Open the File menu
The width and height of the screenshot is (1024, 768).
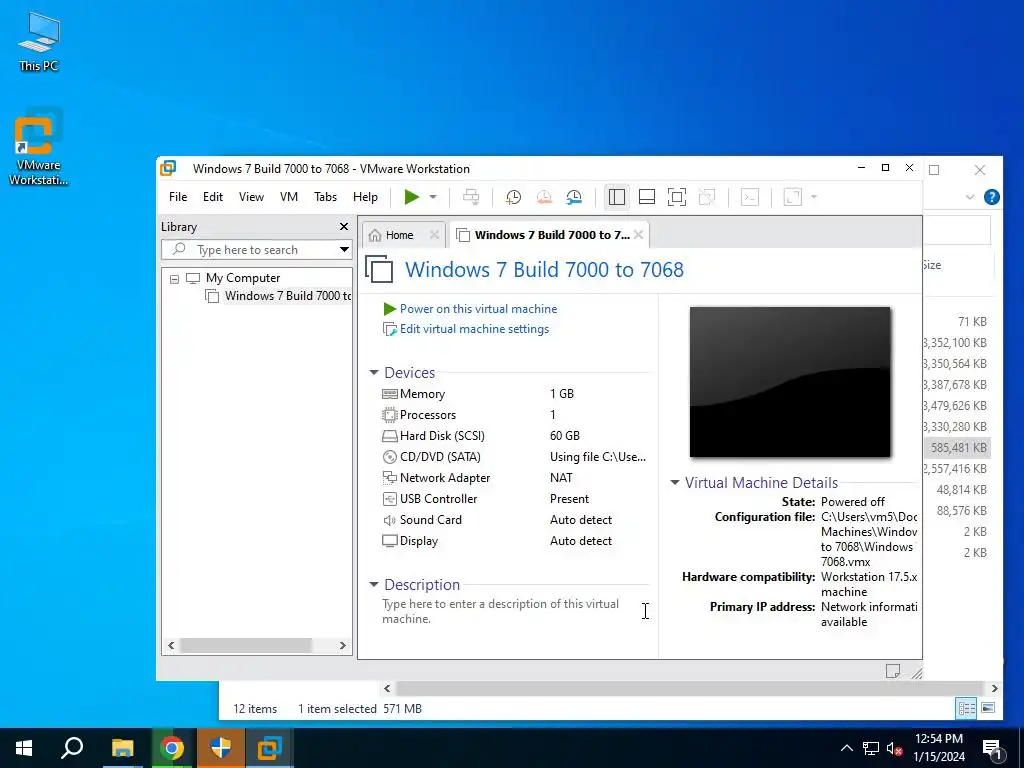click(x=178, y=197)
